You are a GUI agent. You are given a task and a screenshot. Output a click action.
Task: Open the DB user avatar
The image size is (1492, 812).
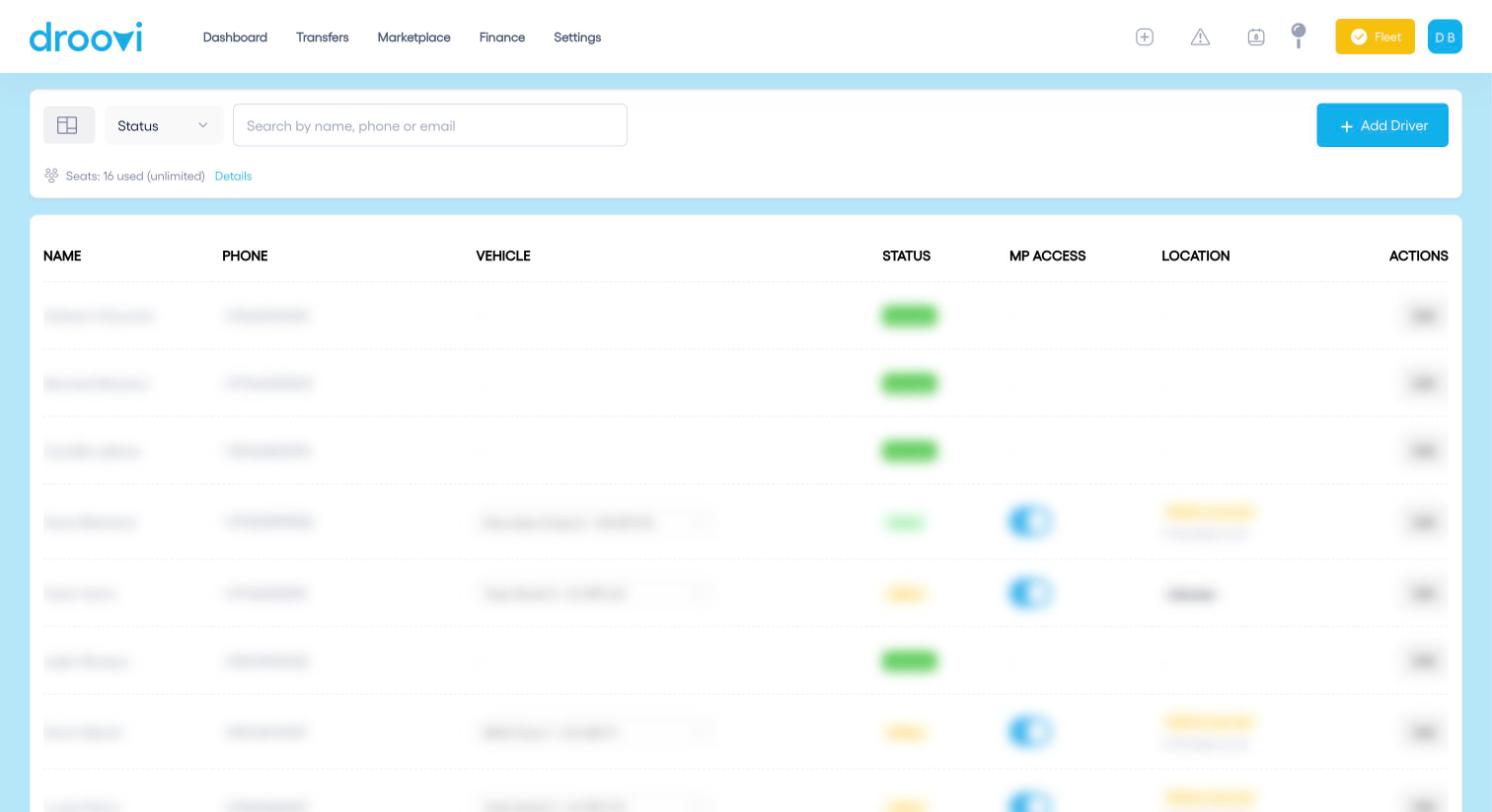click(1445, 37)
